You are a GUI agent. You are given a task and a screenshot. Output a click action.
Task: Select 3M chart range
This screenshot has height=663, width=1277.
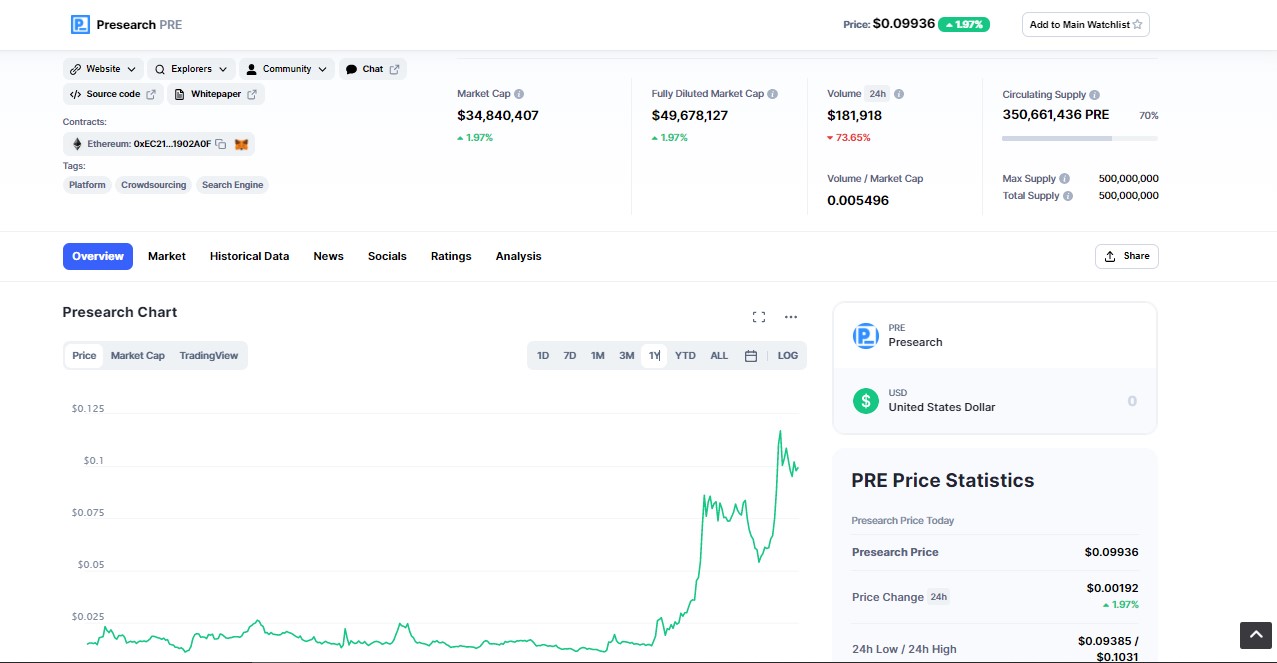(626, 356)
